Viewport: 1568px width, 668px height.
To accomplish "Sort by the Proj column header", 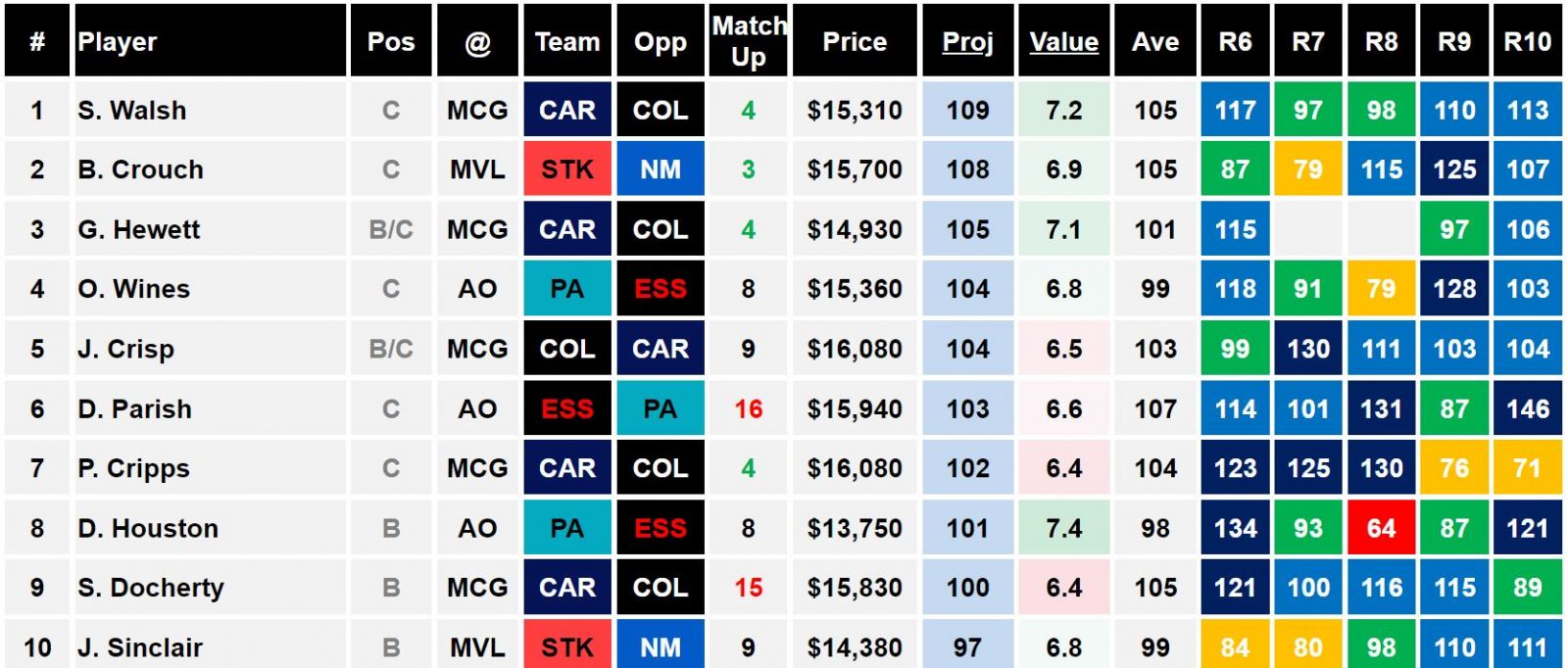I will [967, 41].
